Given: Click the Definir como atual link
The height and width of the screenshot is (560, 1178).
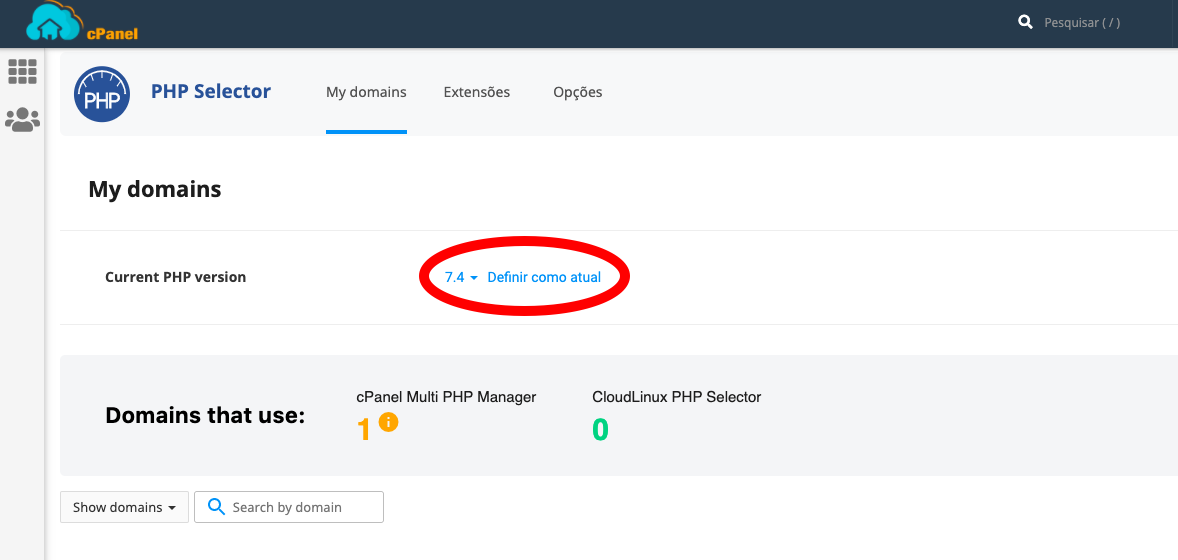Looking at the screenshot, I should point(544,277).
